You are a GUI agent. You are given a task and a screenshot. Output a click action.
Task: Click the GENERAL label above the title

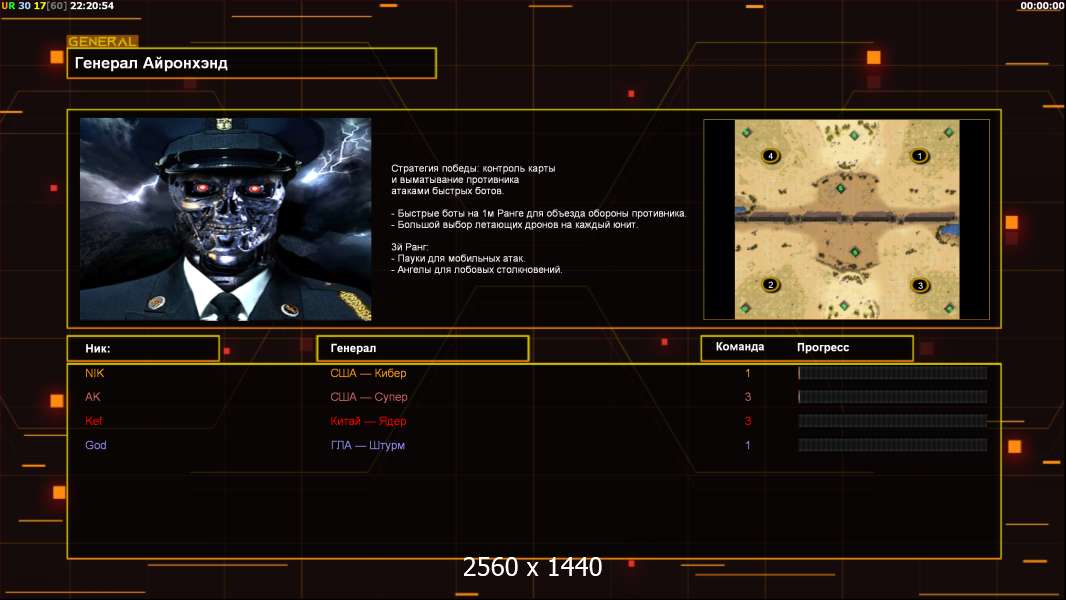pyautogui.click(x=103, y=41)
